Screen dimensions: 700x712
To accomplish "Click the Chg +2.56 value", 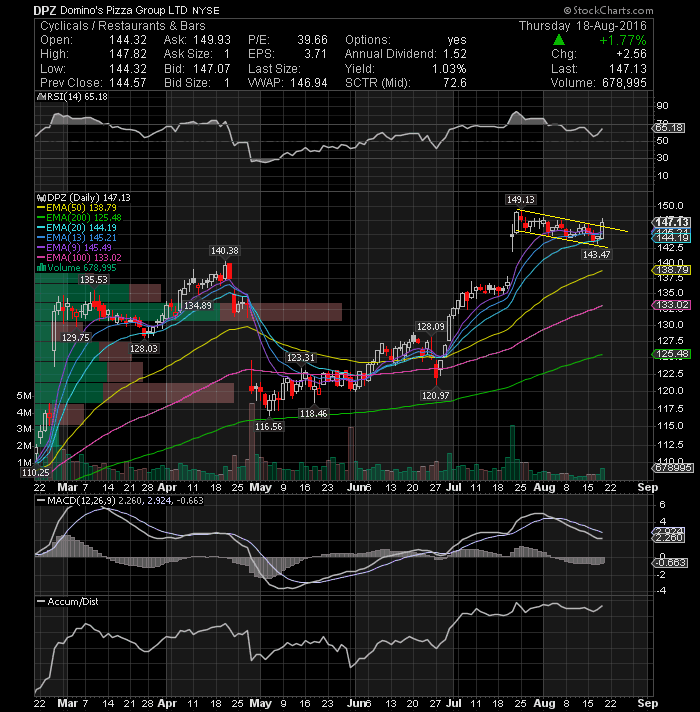I will click(631, 54).
